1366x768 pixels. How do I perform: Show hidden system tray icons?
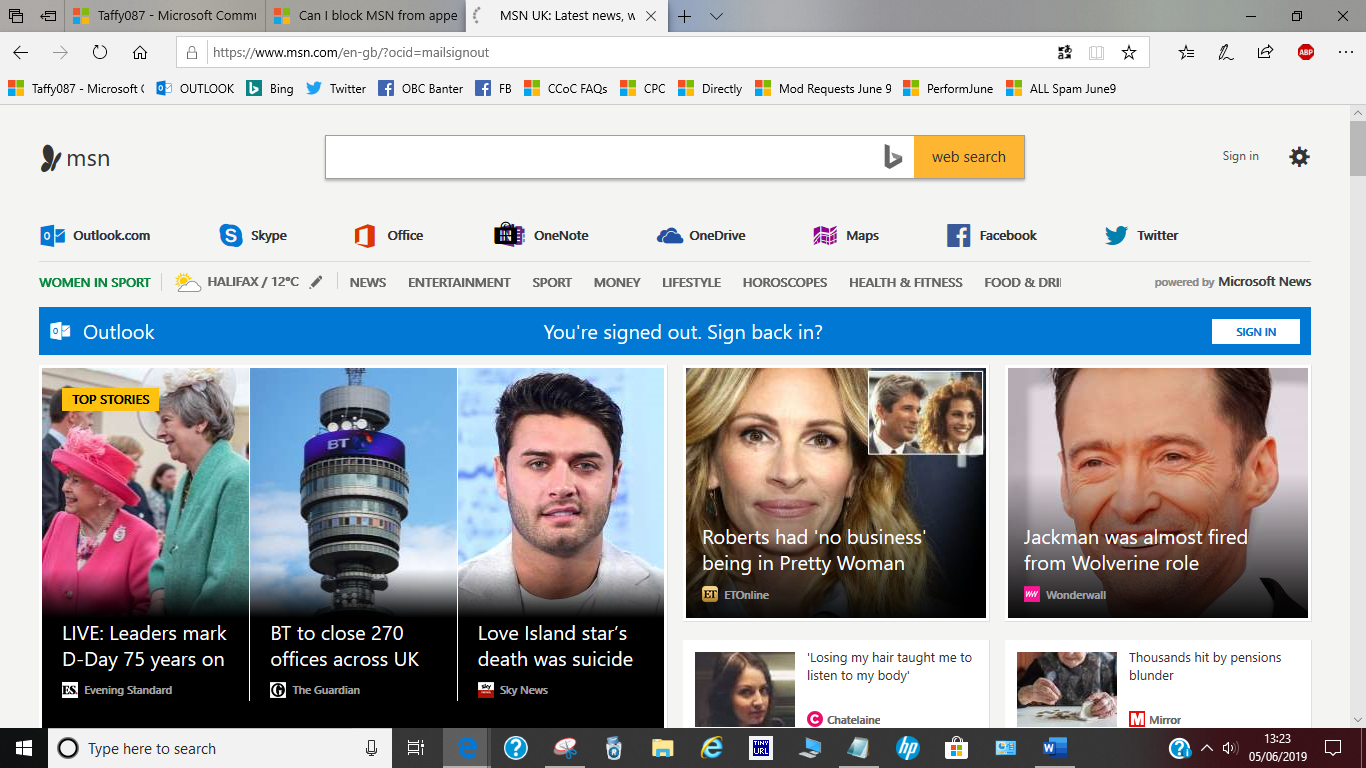pyautogui.click(x=1207, y=748)
